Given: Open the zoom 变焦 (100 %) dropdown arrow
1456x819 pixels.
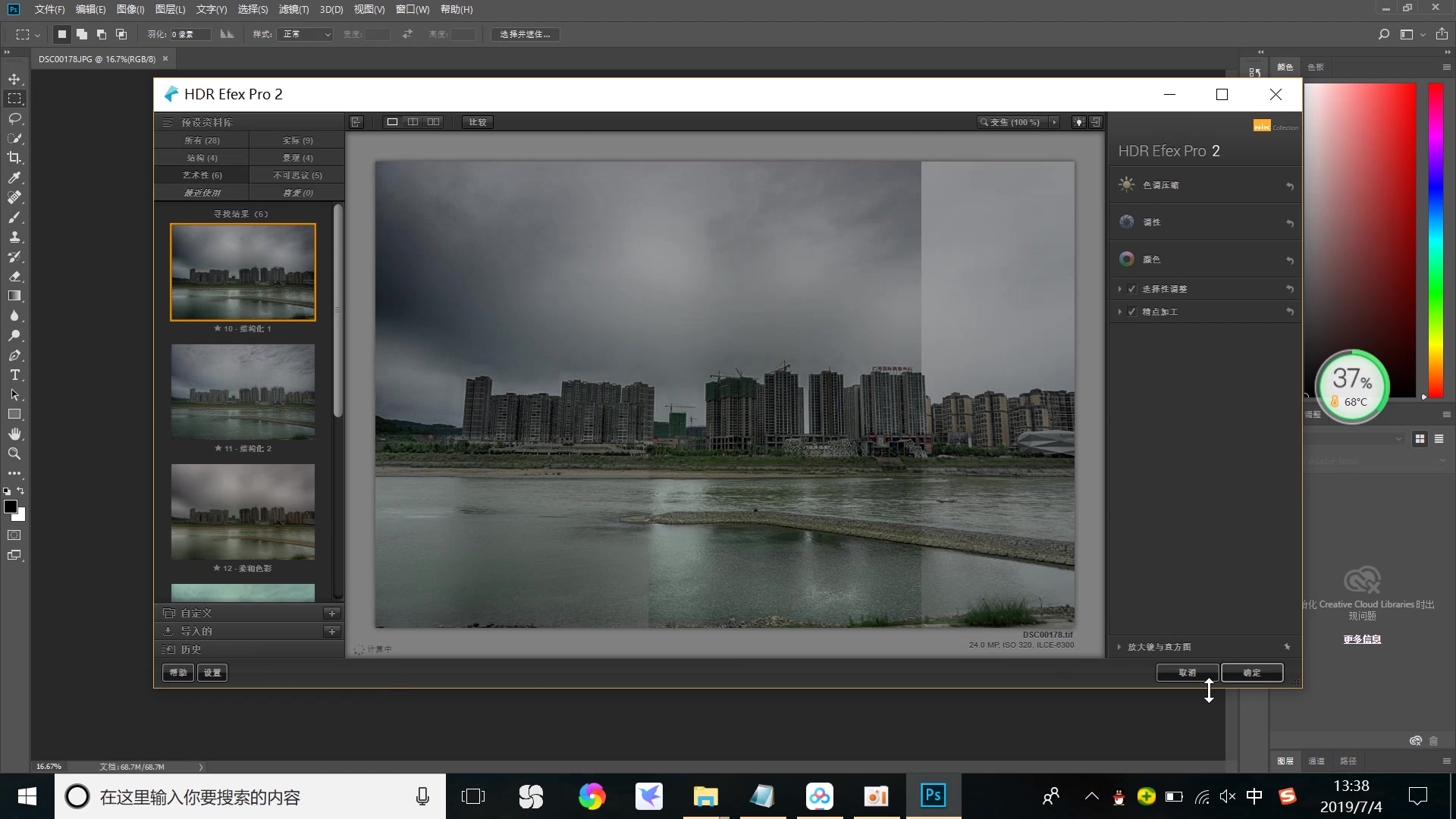Looking at the screenshot, I should click(1054, 122).
